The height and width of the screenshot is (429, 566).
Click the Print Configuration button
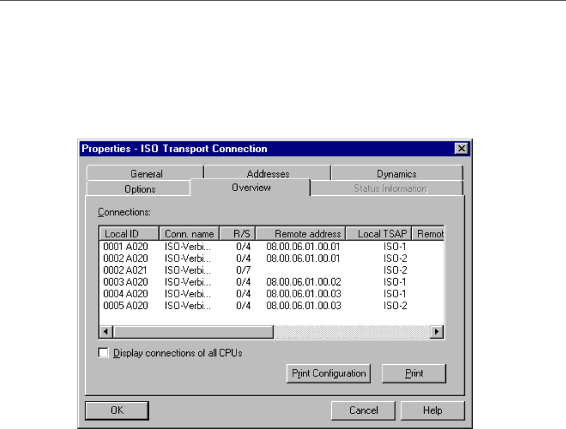[328, 373]
